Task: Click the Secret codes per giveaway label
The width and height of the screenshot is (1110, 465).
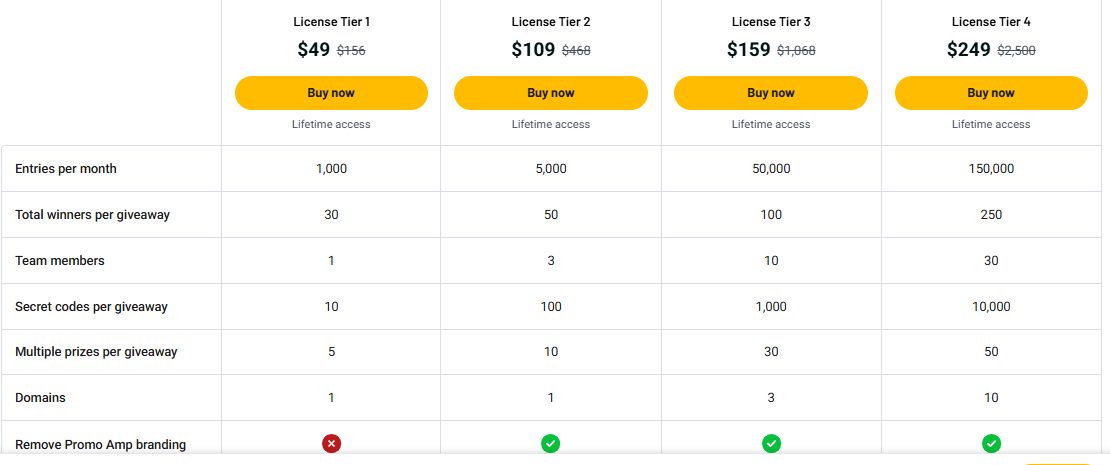Action: [91, 307]
